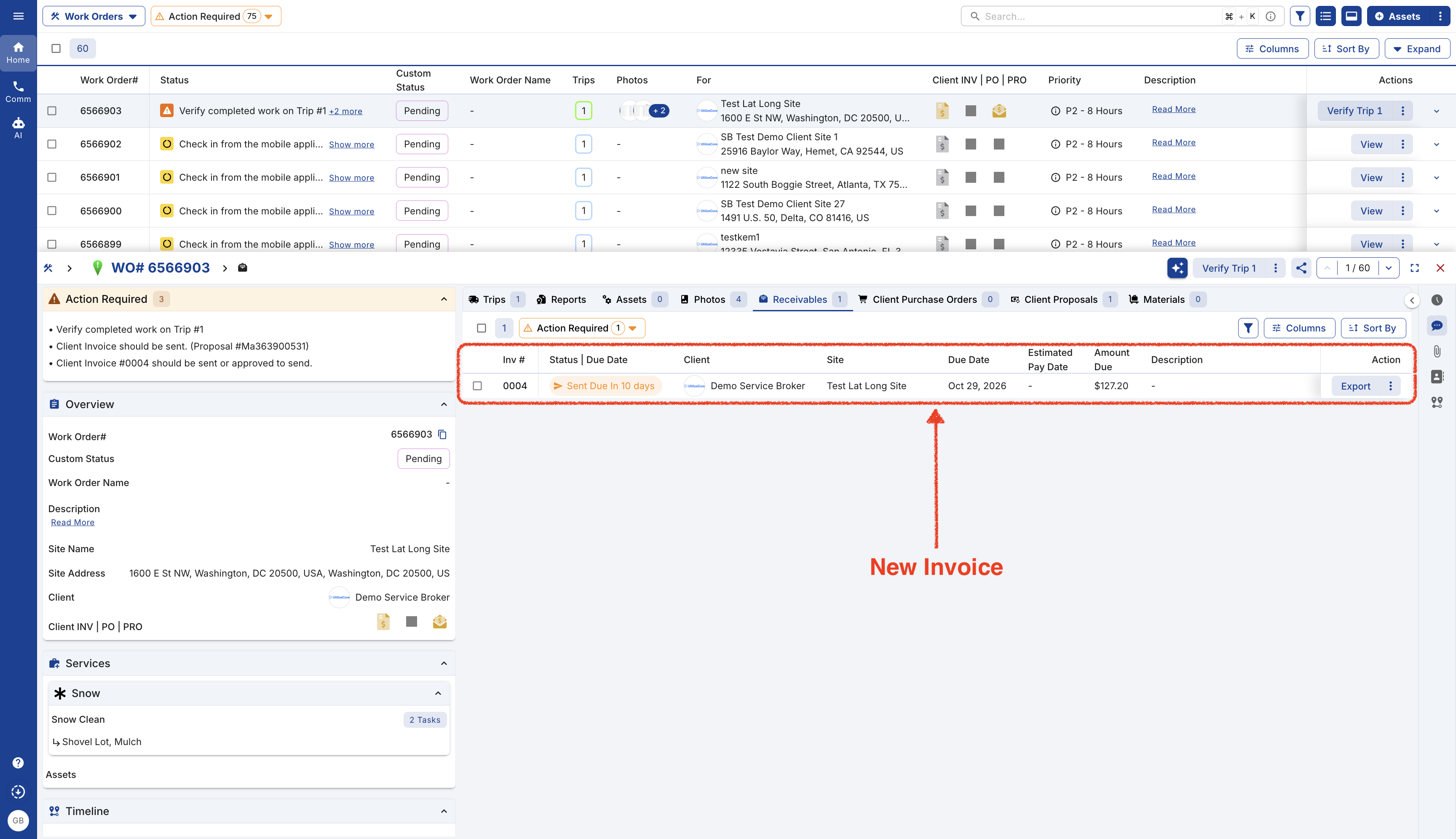This screenshot has height=839, width=1456.
Task: Open Receivables Action Required dropdown
Action: [581, 329]
